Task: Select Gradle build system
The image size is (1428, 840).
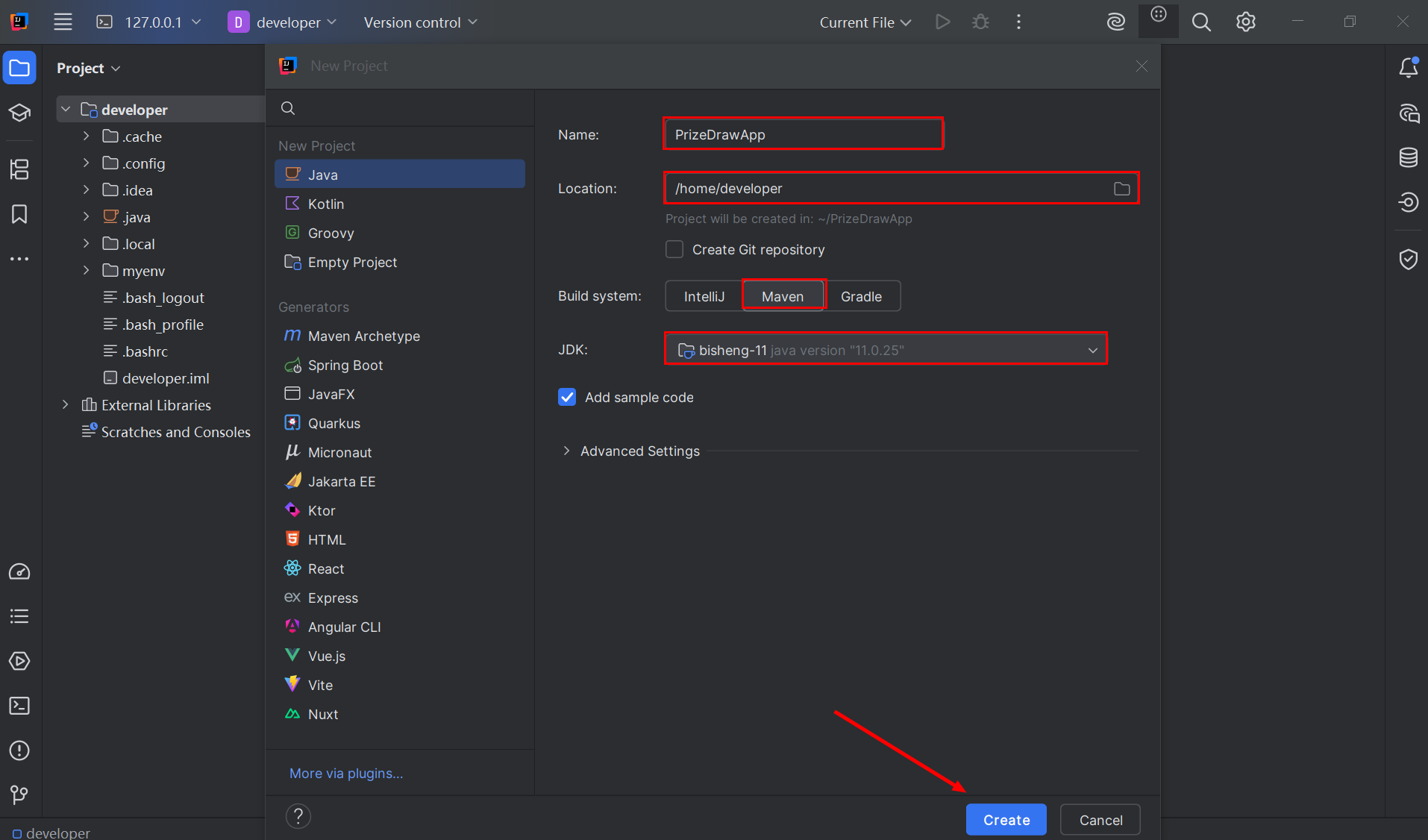Action: 861,296
